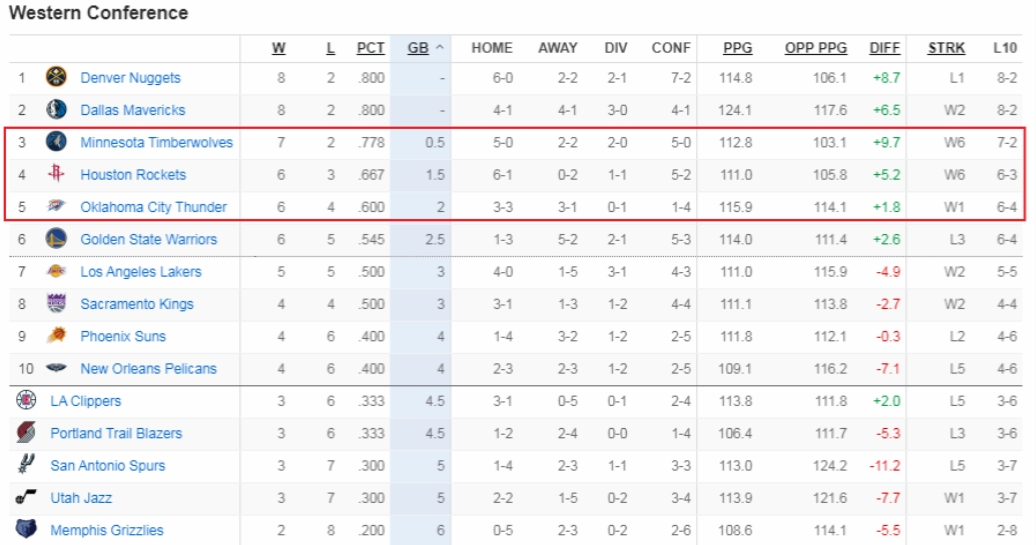Click the Golden State Warriors logo

pos(56,239)
